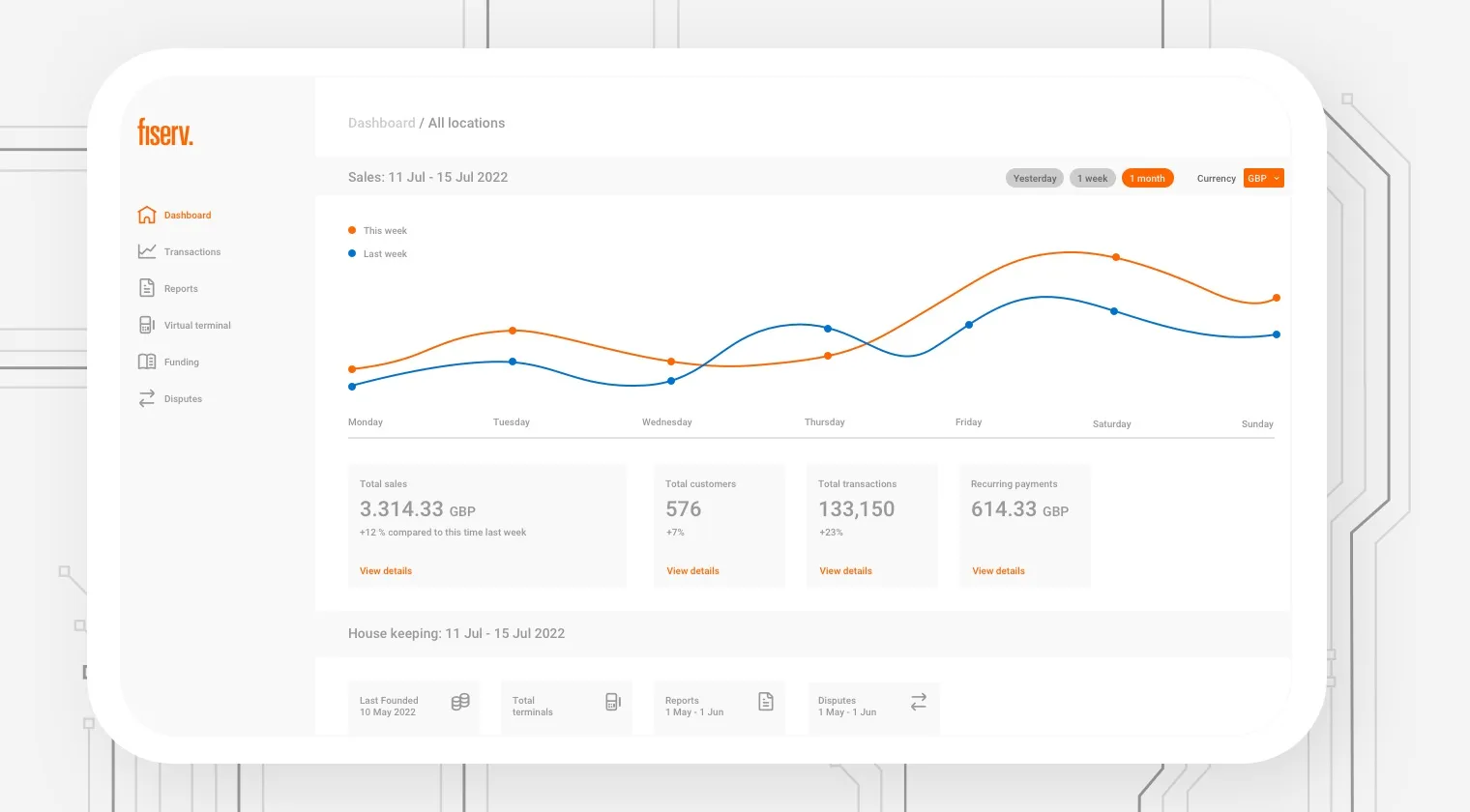Image resolution: width=1470 pixels, height=812 pixels.
Task: Select the terminal icon beside Total terminals
Action: (613, 701)
